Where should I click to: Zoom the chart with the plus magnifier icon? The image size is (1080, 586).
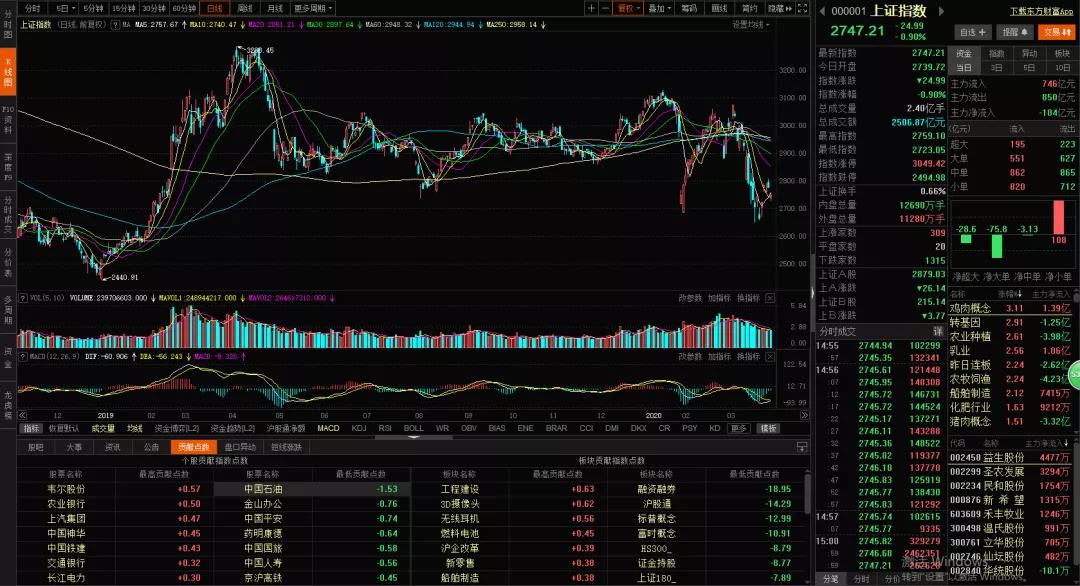(x=591, y=8)
